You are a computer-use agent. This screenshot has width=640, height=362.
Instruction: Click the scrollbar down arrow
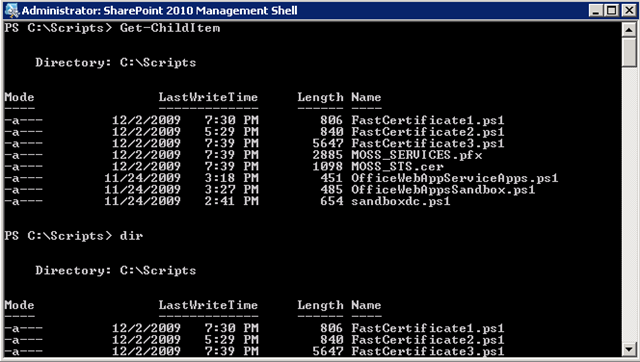[x=629, y=349]
